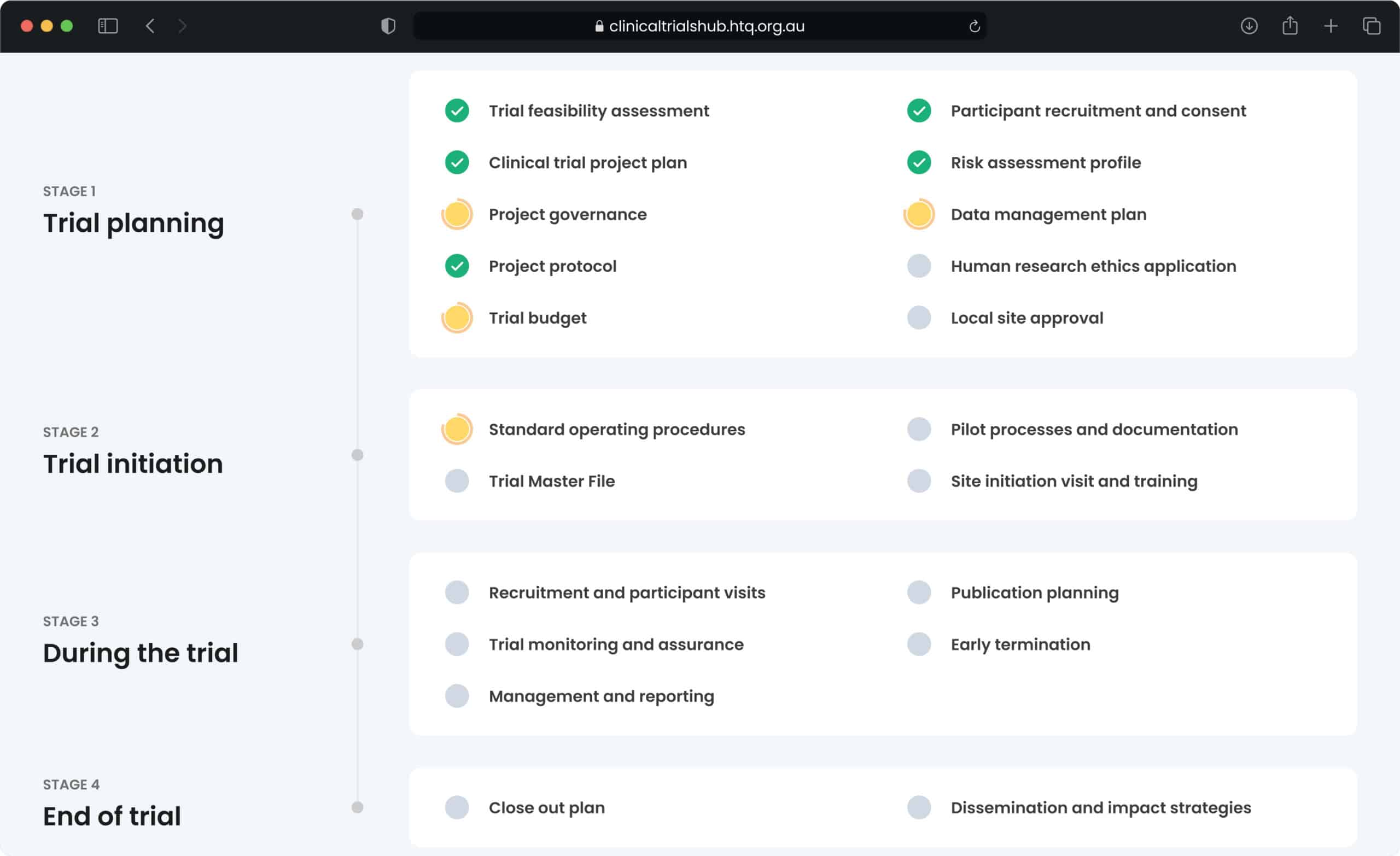Open Dissemination and impact strategies
This screenshot has height=856, width=1400.
(1100, 808)
